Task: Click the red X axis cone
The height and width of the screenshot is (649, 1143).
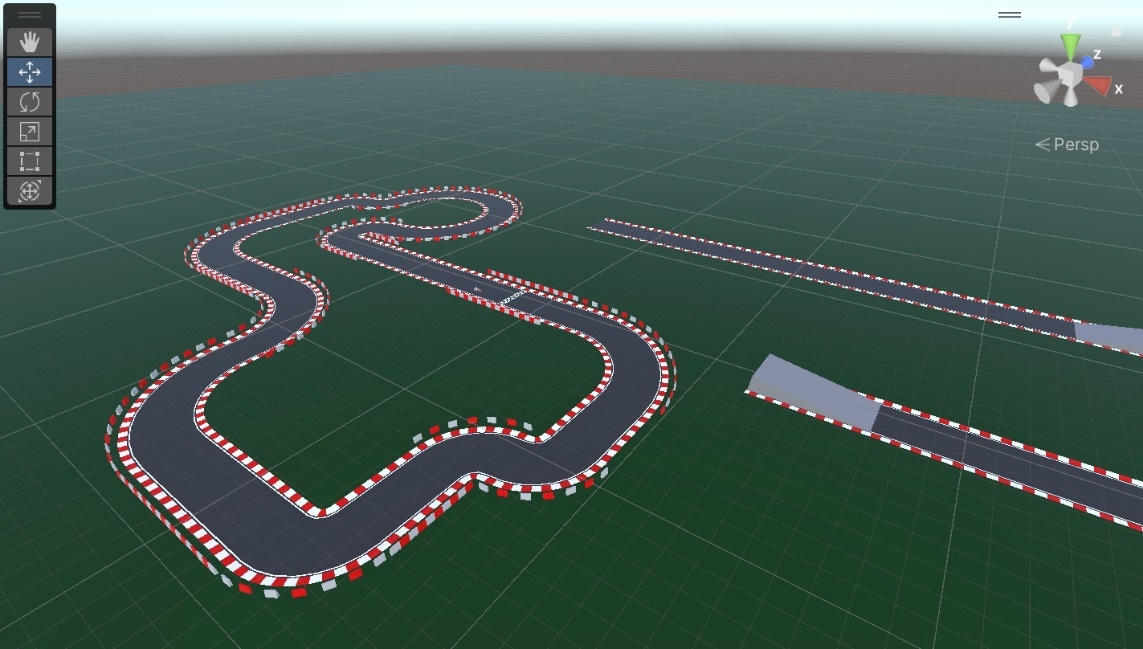Action: pos(1098,86)
